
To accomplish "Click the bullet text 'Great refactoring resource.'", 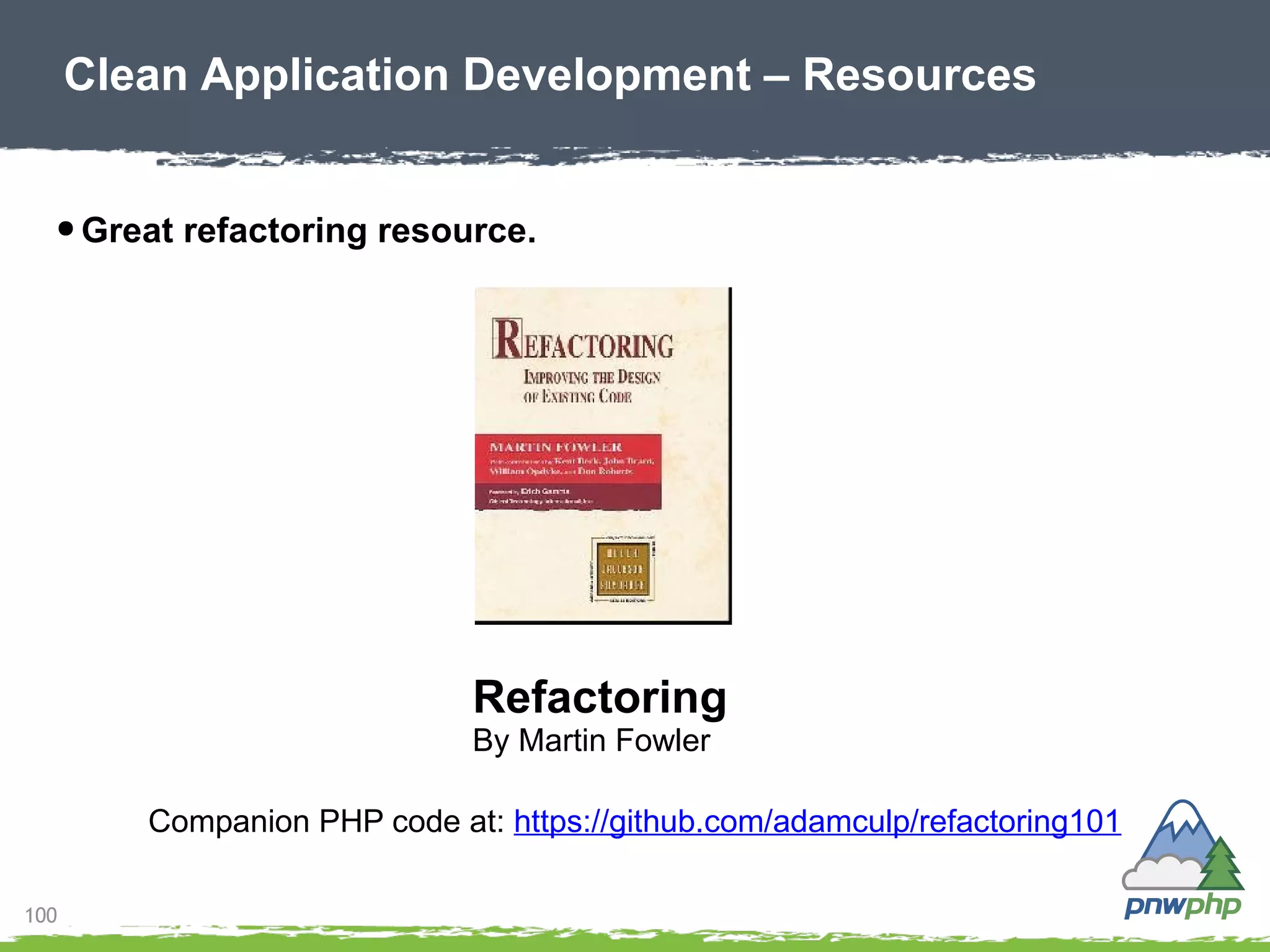I will point(309,231).
